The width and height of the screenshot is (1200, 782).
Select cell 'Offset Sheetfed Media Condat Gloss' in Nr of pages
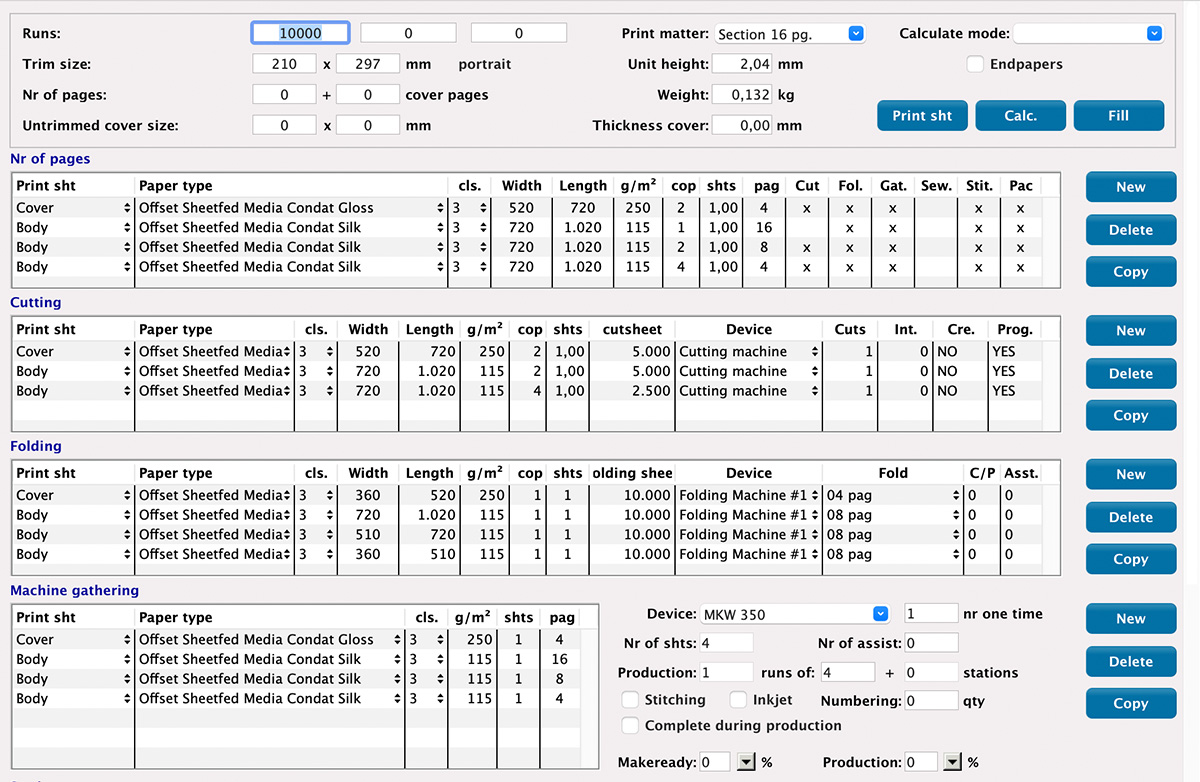coord(256,208)
